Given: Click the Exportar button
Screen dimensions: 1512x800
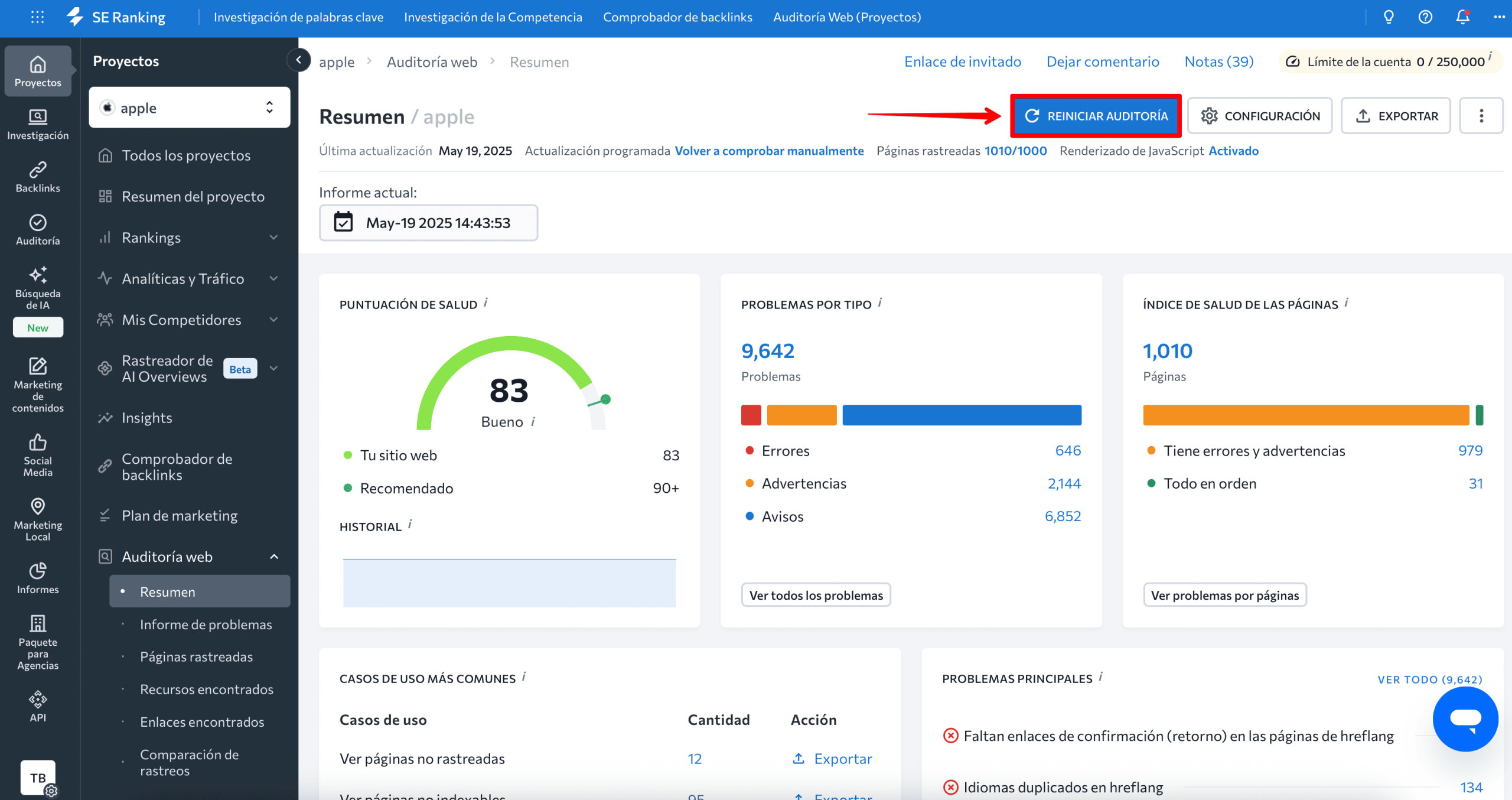Looking at the screenshot, I should point(1396,116).
